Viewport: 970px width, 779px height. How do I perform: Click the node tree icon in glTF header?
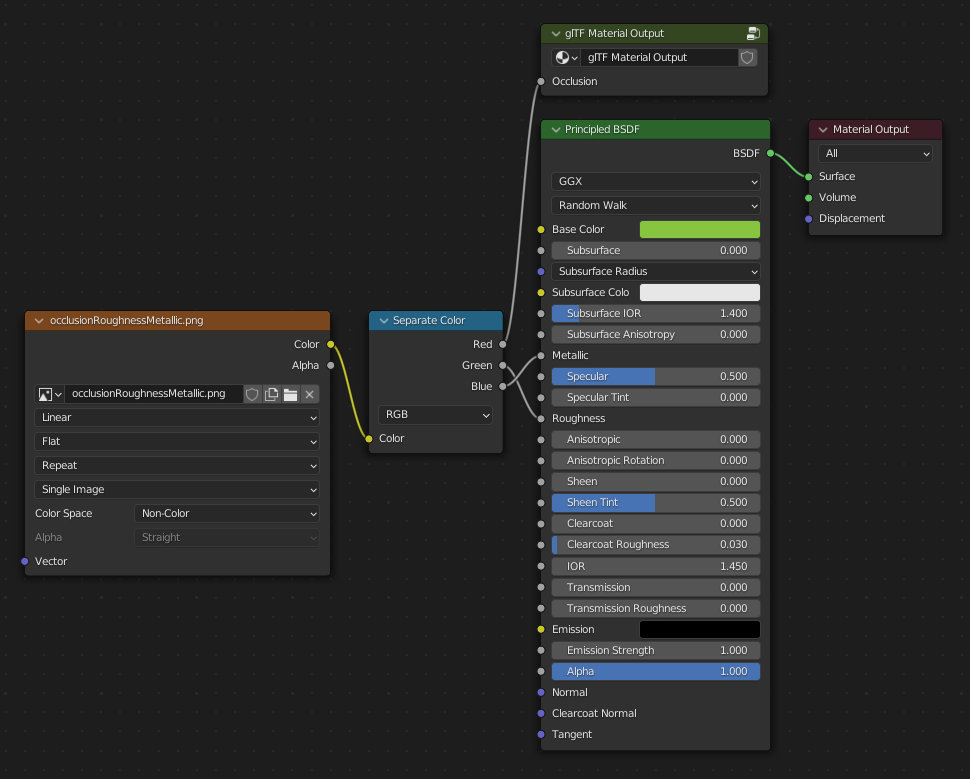(753, 33)
